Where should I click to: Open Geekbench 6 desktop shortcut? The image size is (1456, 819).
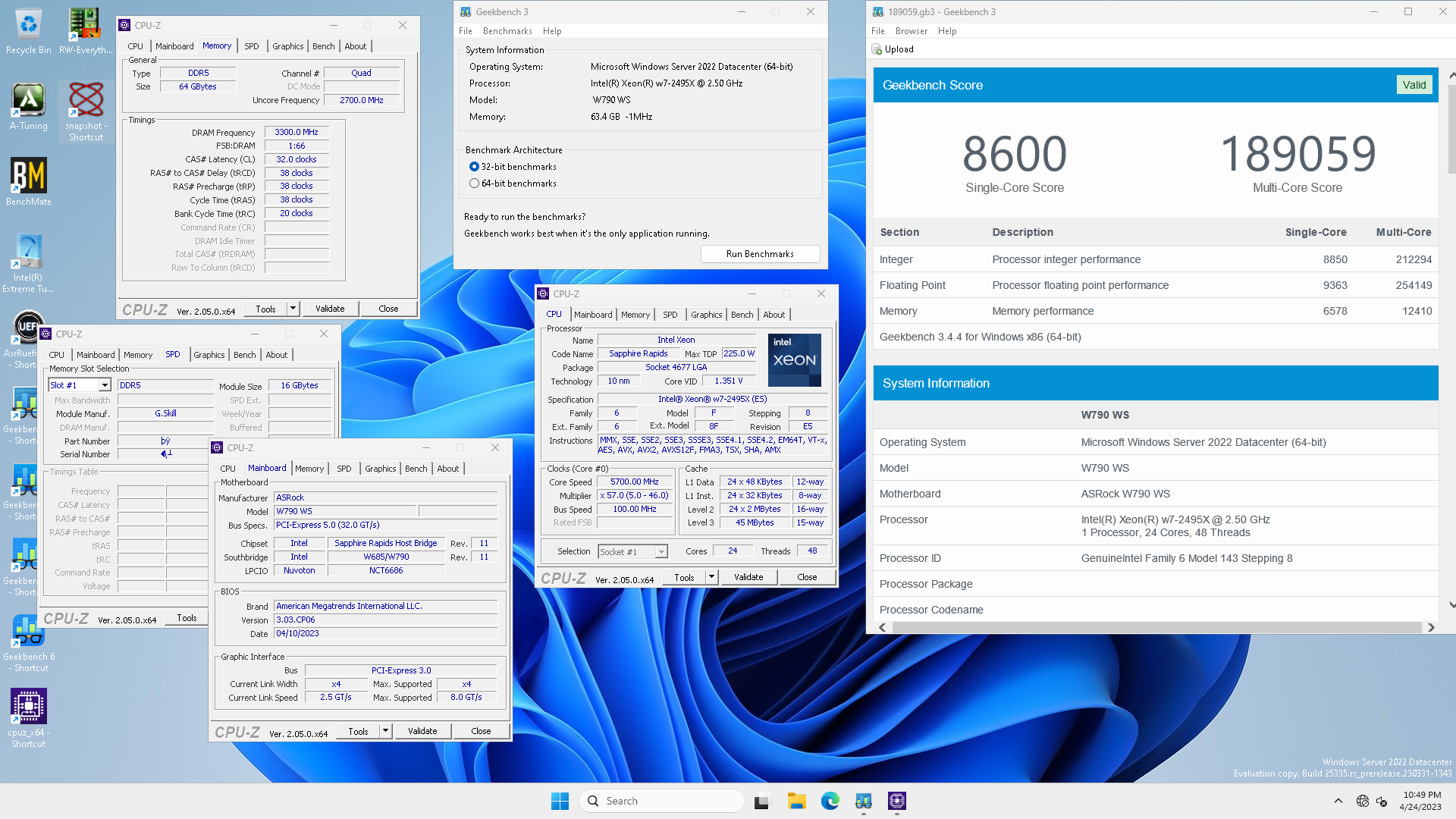point(28,643)
